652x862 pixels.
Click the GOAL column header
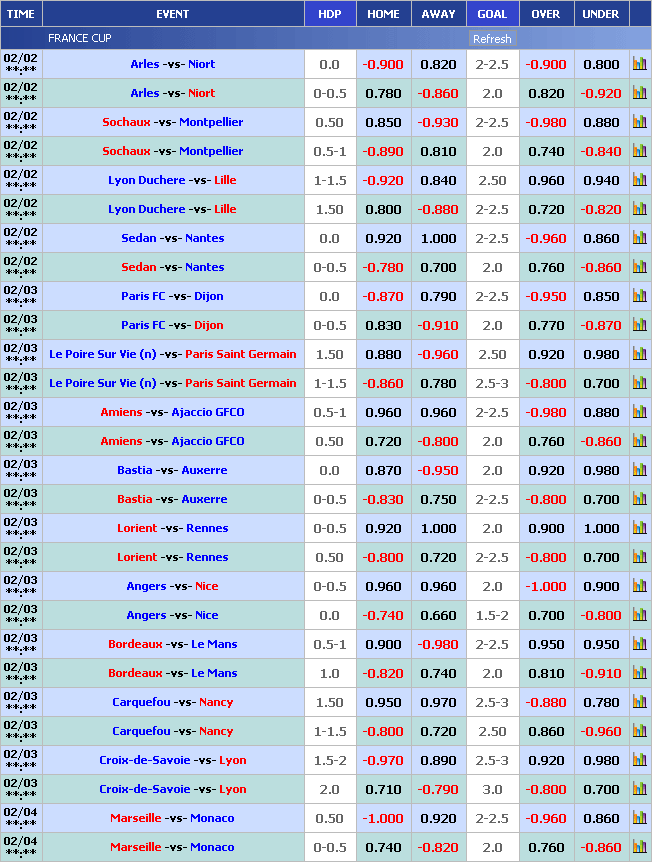point(491,14)
